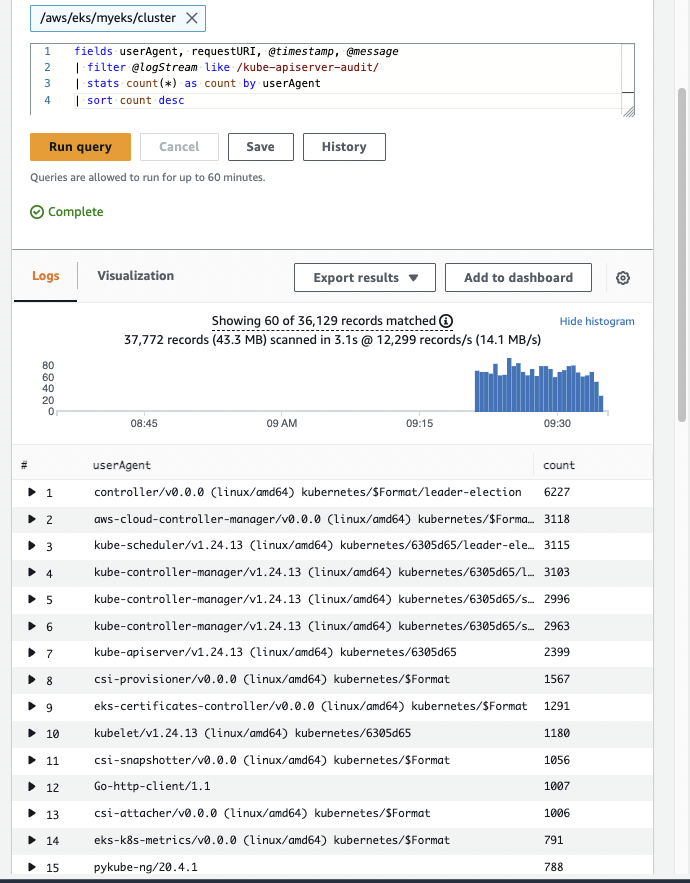Open query History
Viewport: 690px width, 883px height.
pyautogui.click(x=344, y=147)
